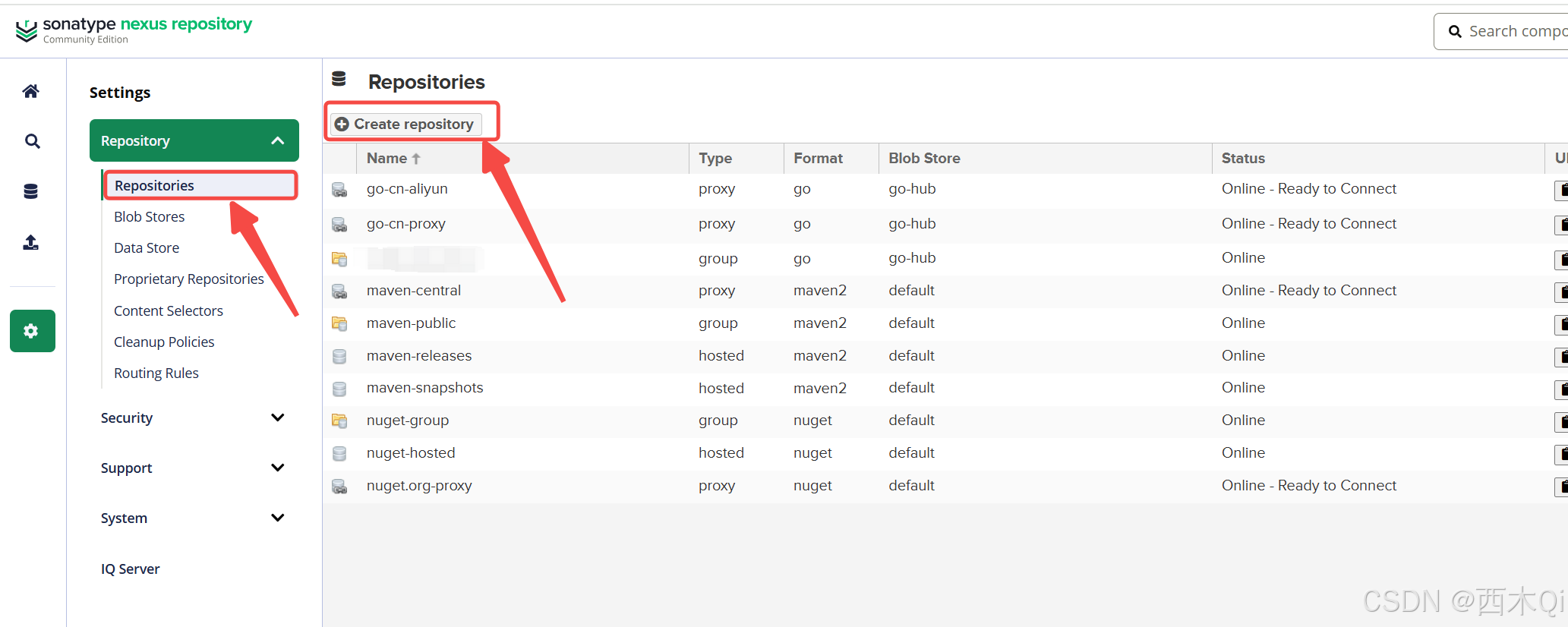This screenshot has width=1568, height=627.
Task: Click the search magnifier icon in sidebar
Action: 32,141
